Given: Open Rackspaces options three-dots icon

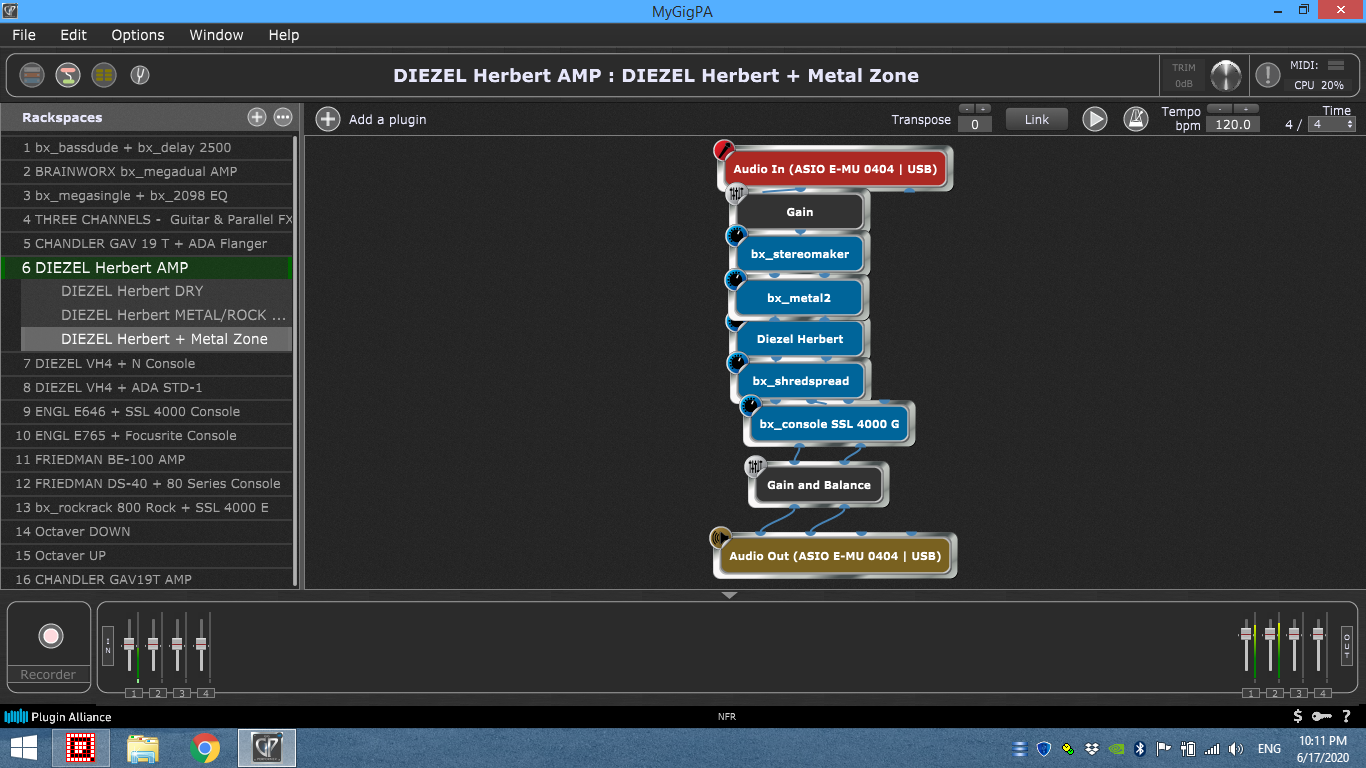Looking at the screenshot, I should [283, 117].
